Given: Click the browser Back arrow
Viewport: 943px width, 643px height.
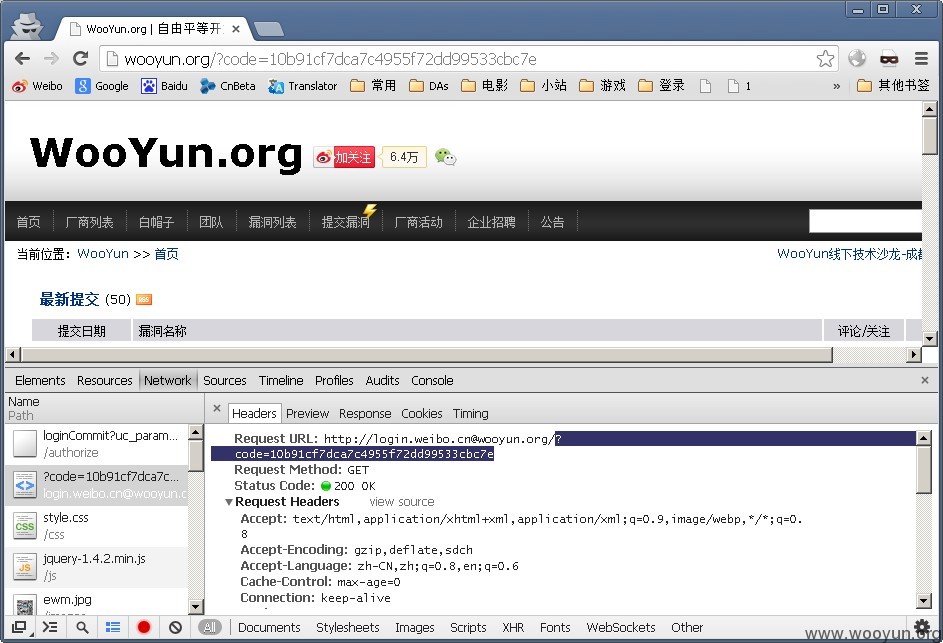Looking at the screenshot, I should (x=22, y=58).
